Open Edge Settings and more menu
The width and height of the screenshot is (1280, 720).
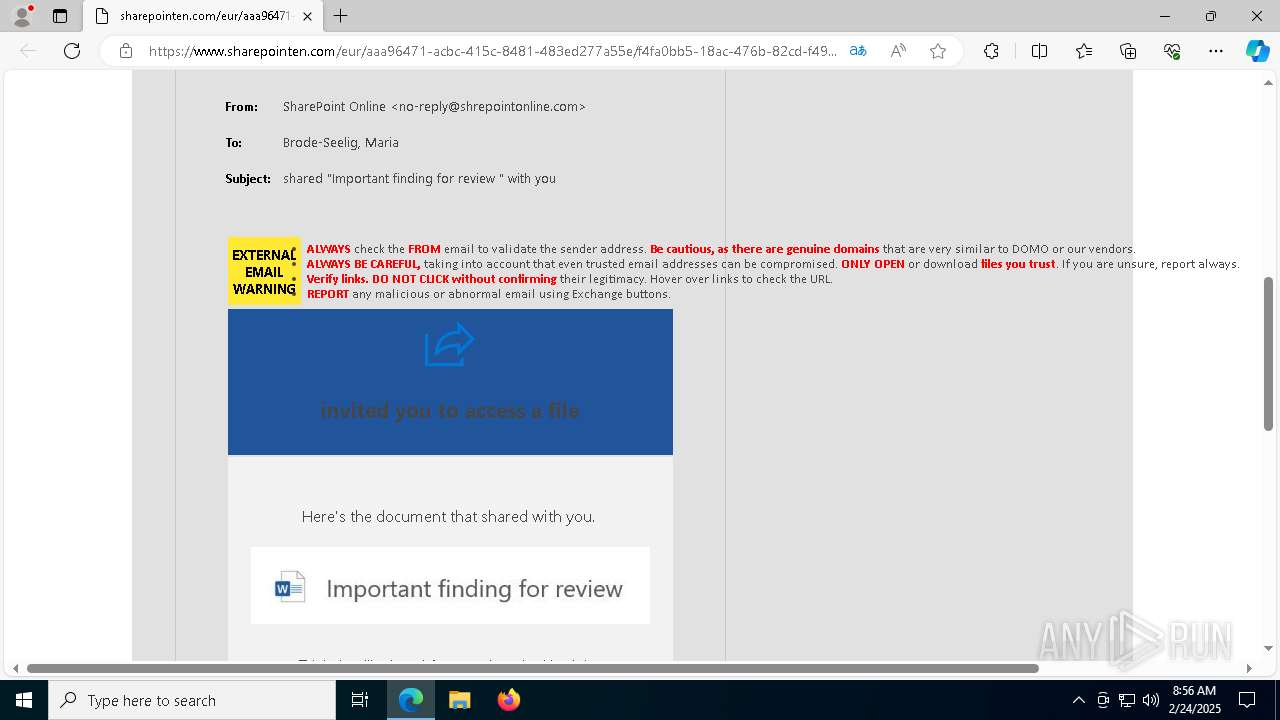[1216, 51]
